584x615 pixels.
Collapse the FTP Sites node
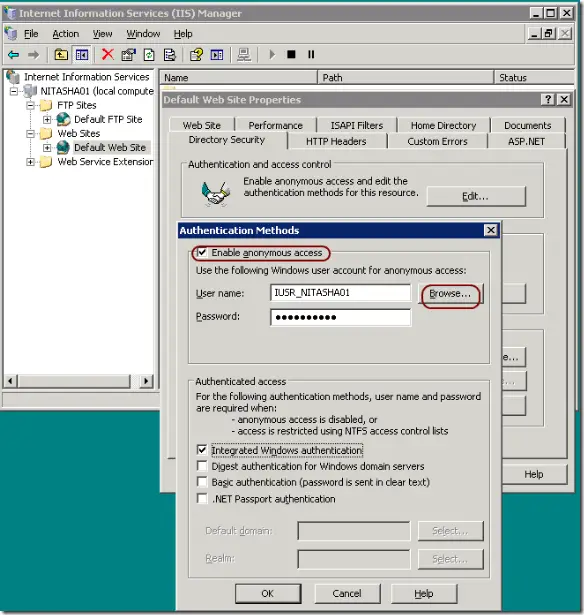[30, 106]
